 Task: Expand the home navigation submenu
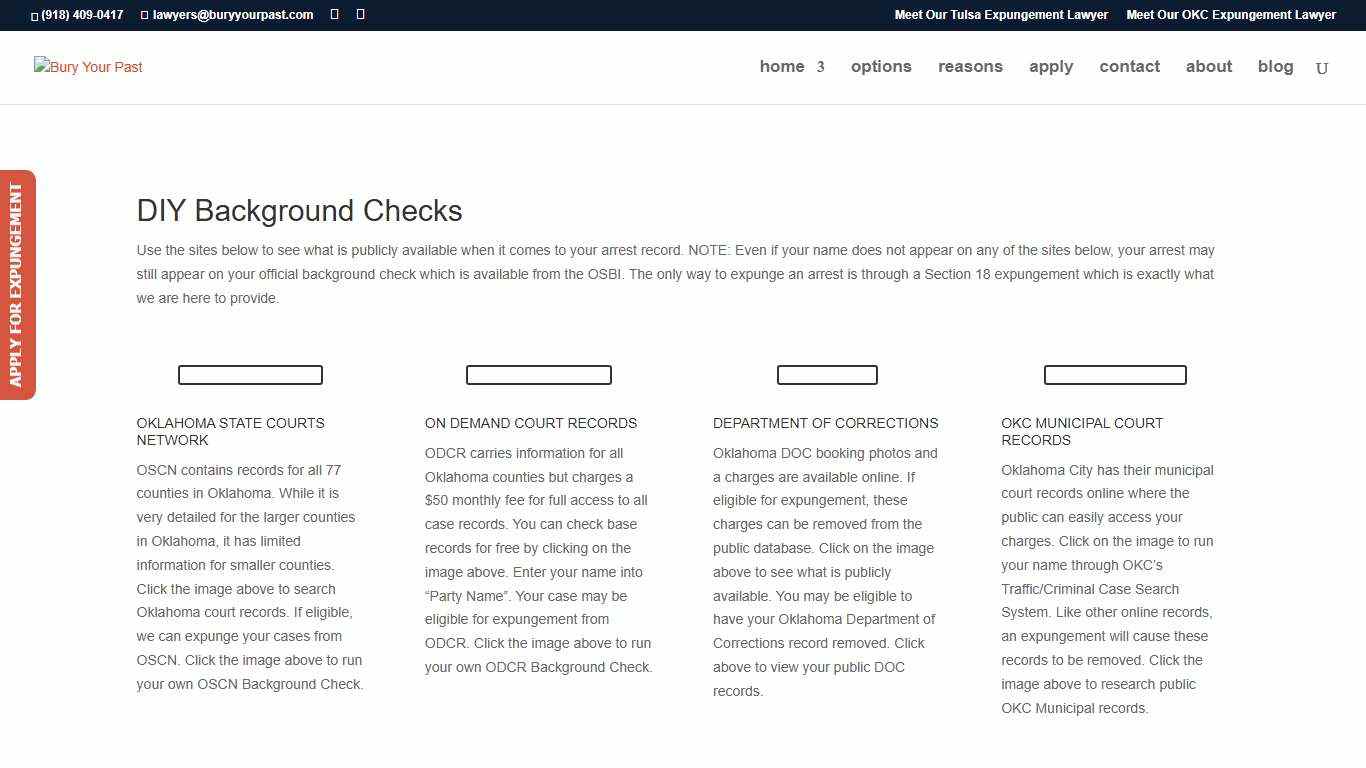(820, 66)
